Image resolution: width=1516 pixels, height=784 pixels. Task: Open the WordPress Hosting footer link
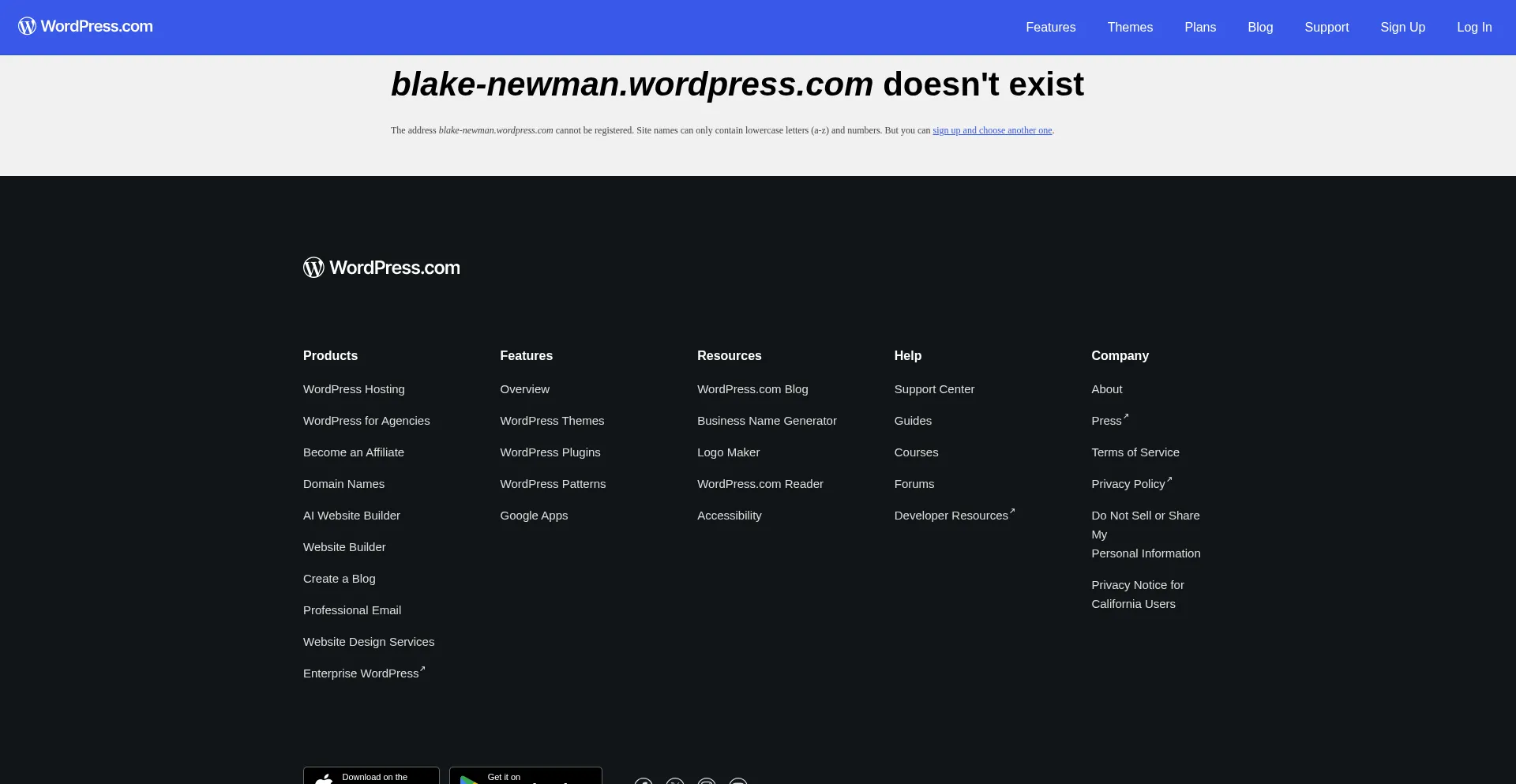[354, 389]
